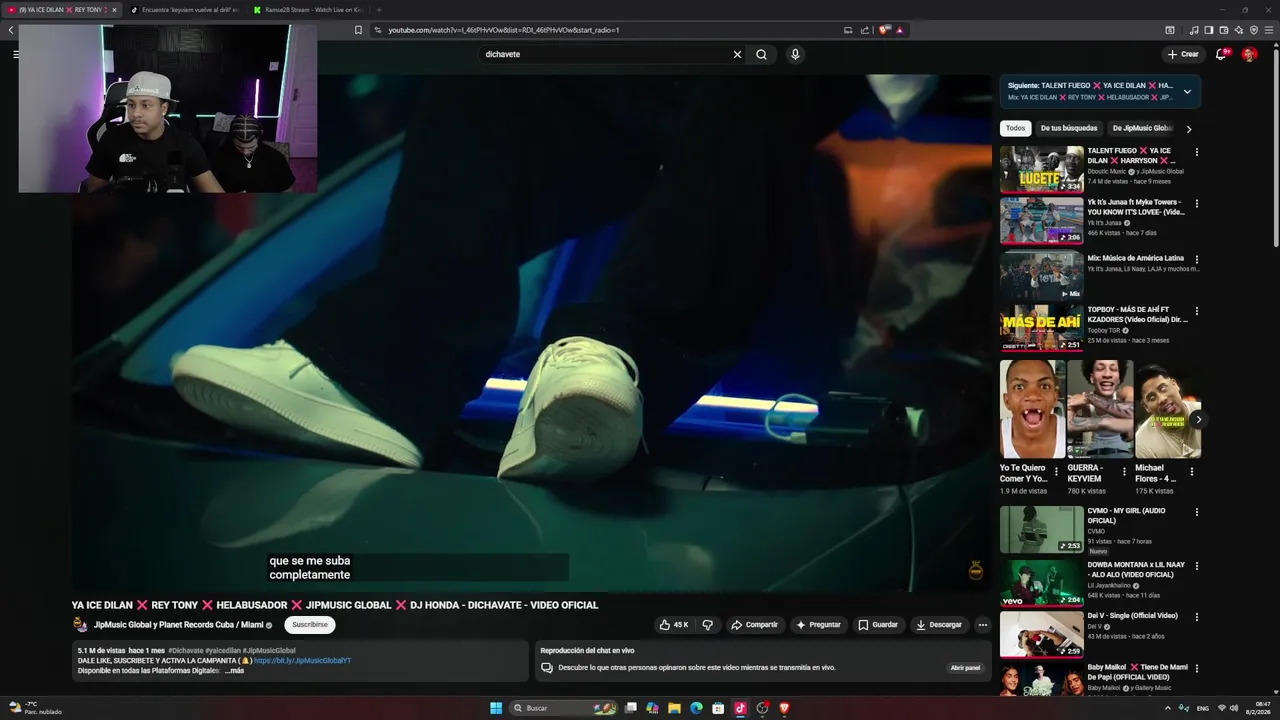This screenshot has height=720, width=1280.
Task: Click volume icon in system tray
Action: [1234, 708]
